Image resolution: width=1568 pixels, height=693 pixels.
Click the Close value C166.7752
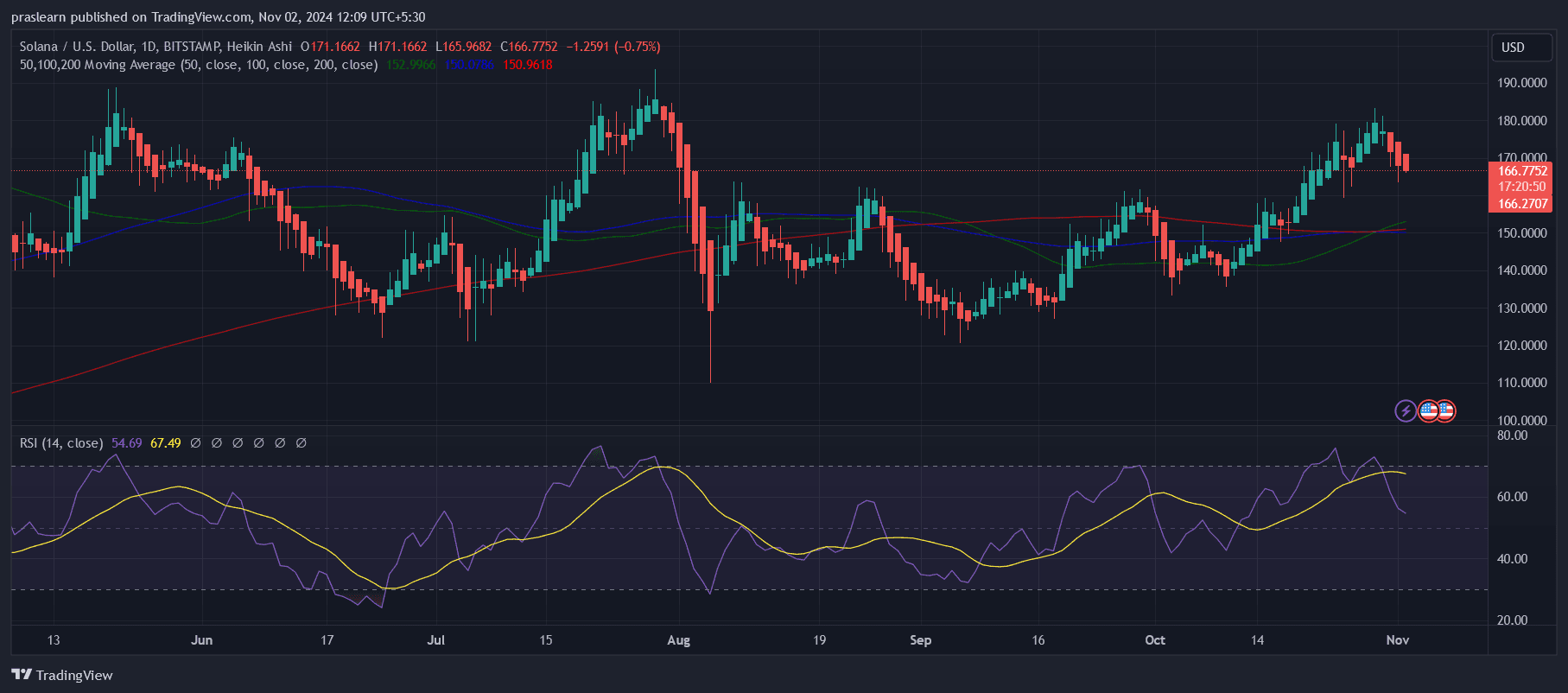tap(530, 47)
